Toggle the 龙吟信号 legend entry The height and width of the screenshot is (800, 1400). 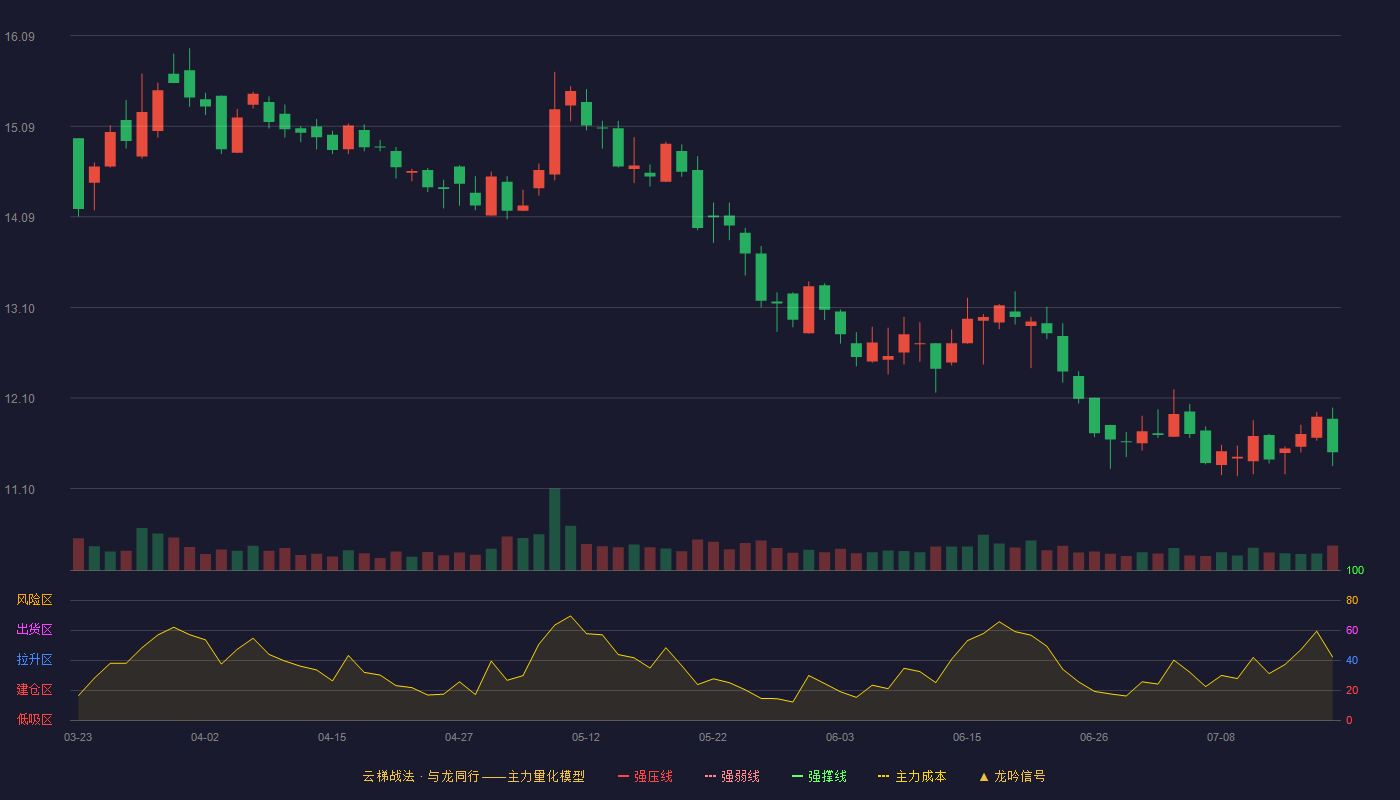click(x=1012, y=776)
